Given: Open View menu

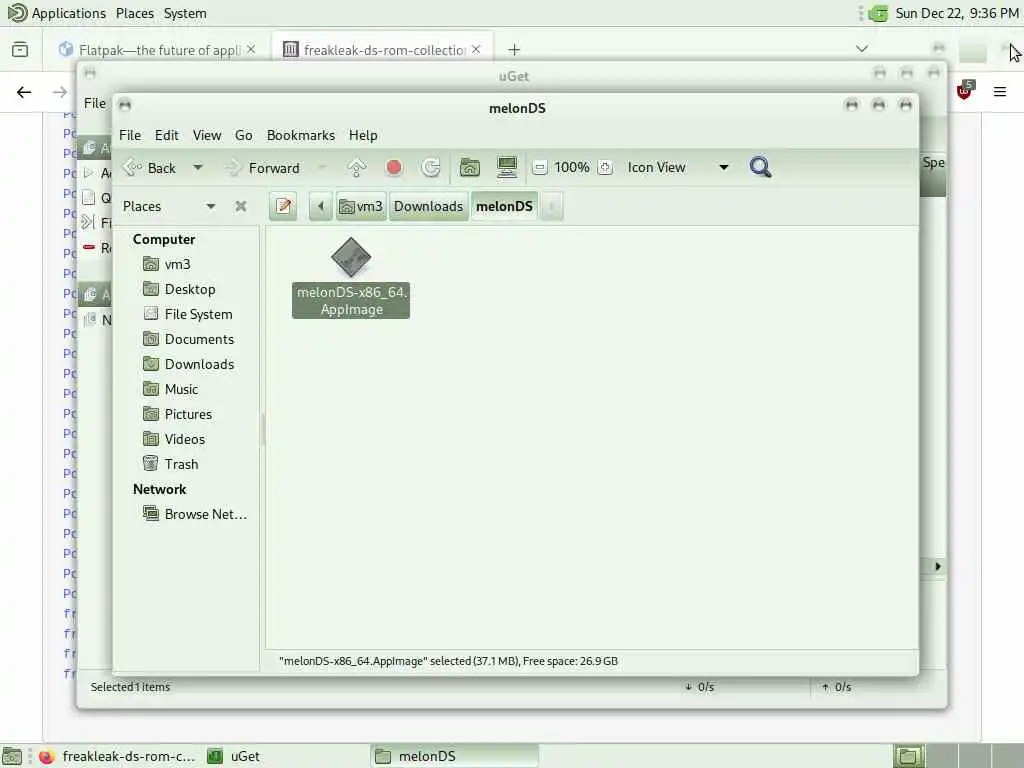Looking at the screenshot, I should tap(207, 135).
